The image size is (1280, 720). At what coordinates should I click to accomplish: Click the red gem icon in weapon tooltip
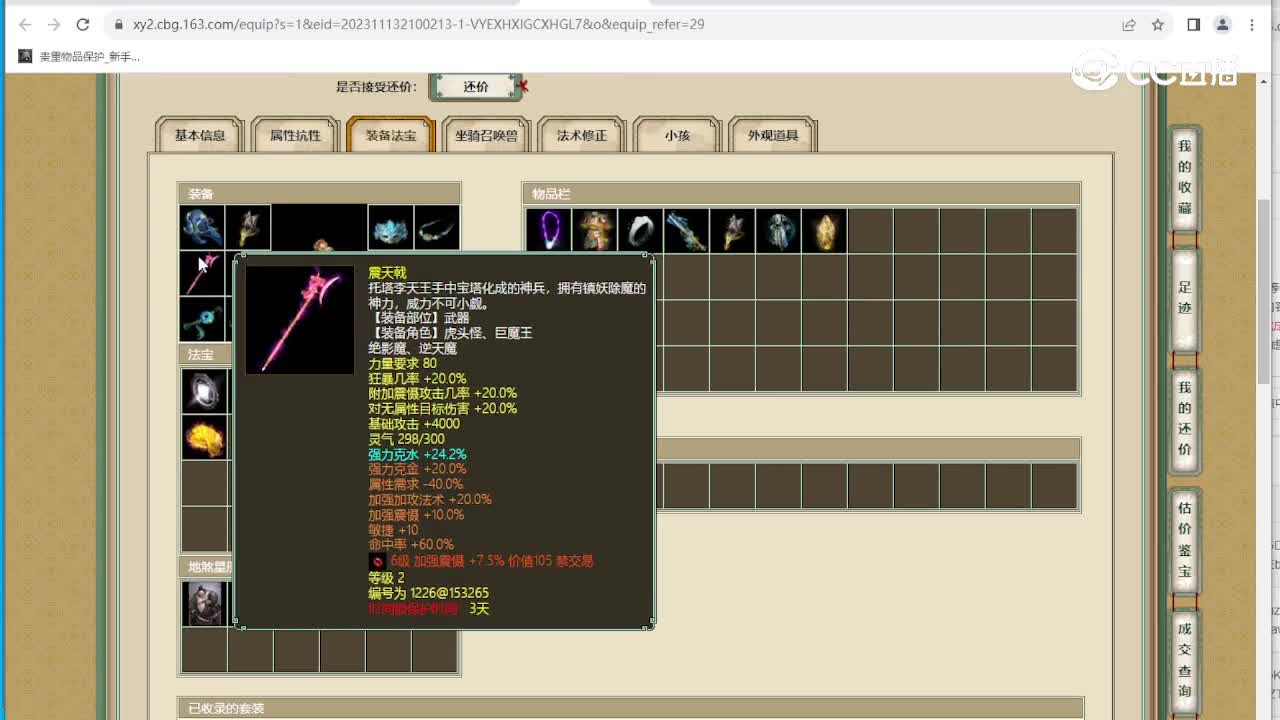[377, 561]
